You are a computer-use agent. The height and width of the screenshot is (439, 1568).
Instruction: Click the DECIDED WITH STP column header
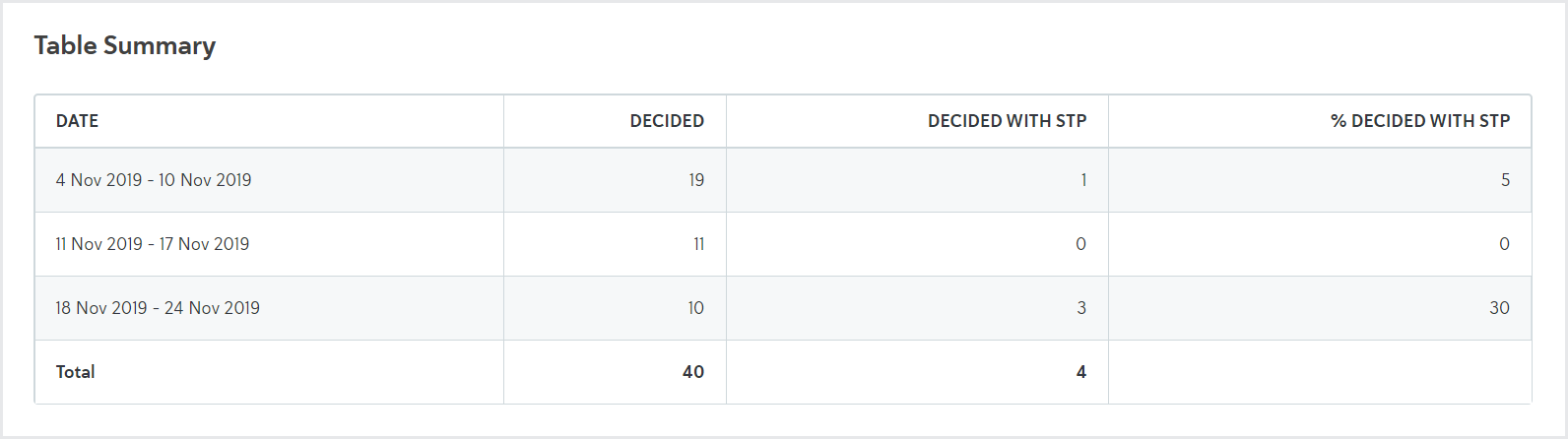[x=1007, y=121]
